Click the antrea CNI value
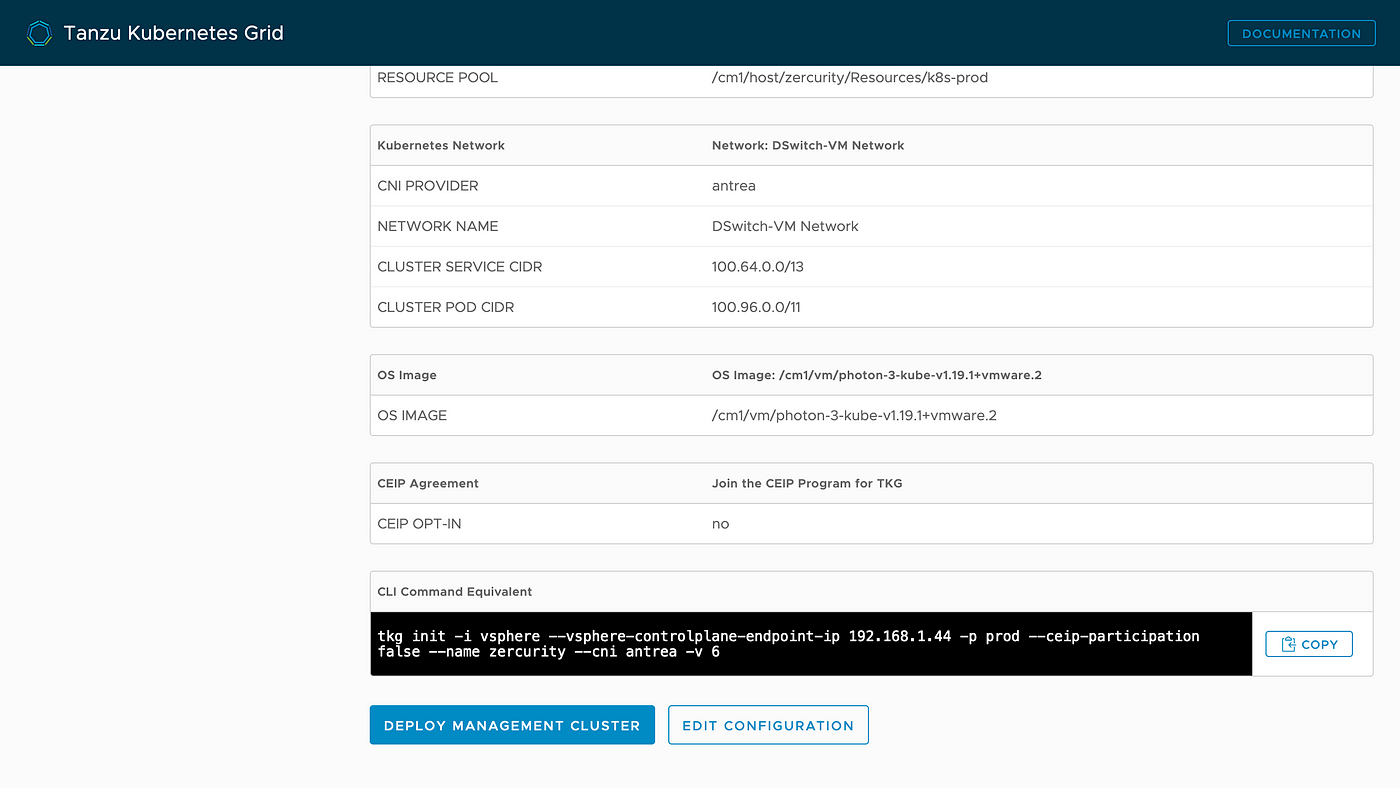 pyautogui.click(x=734, y=186)
